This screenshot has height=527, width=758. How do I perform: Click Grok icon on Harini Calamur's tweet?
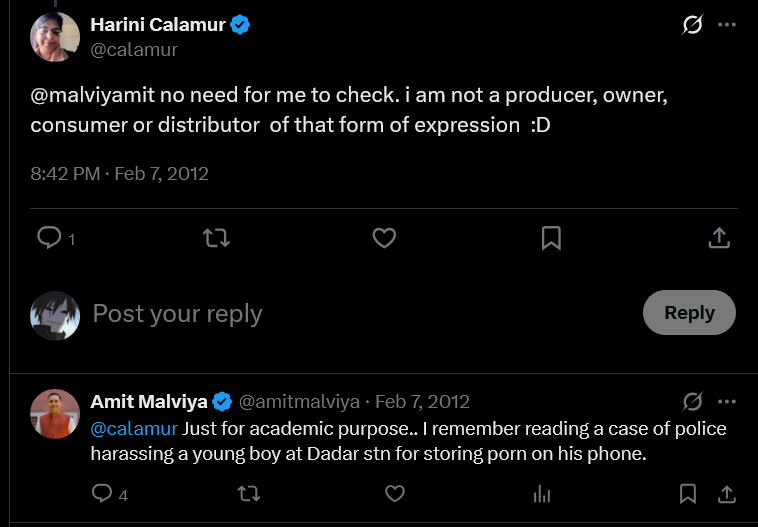coord(692,25)
